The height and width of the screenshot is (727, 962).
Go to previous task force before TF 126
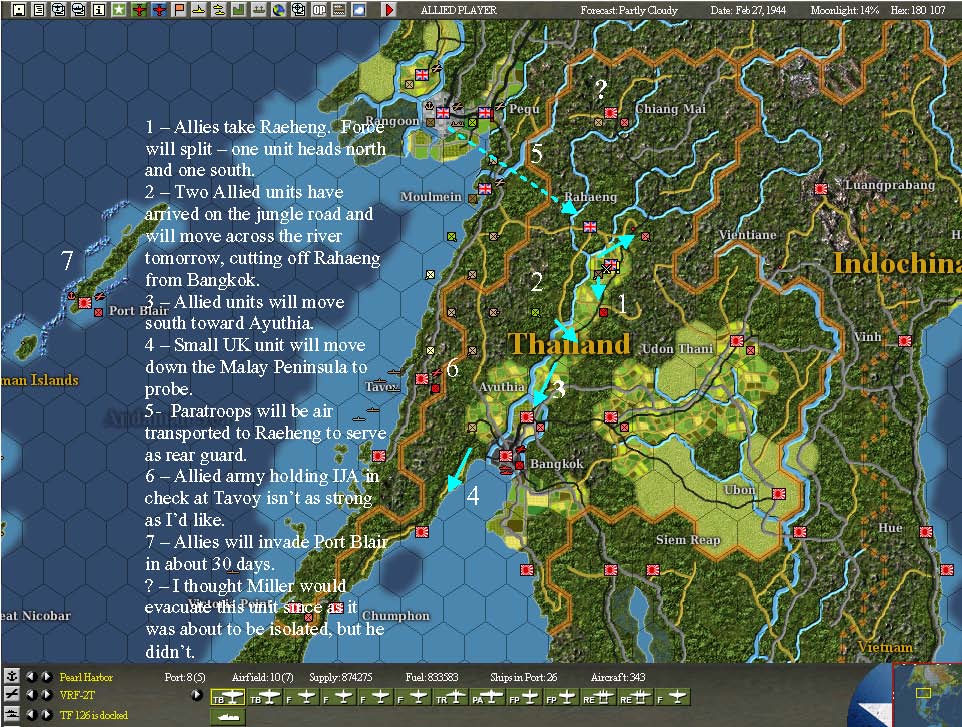31,715
